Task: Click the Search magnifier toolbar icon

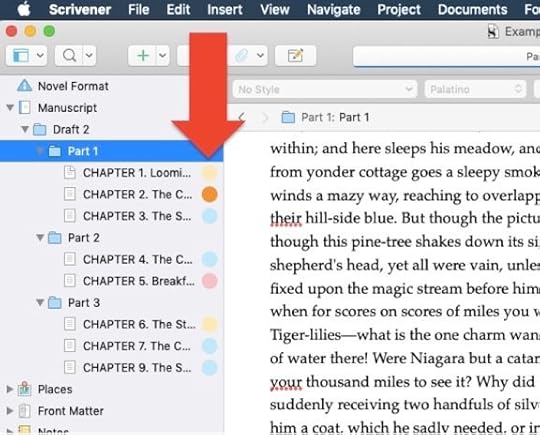Action: pyautogui.click(x=70, y=55)
